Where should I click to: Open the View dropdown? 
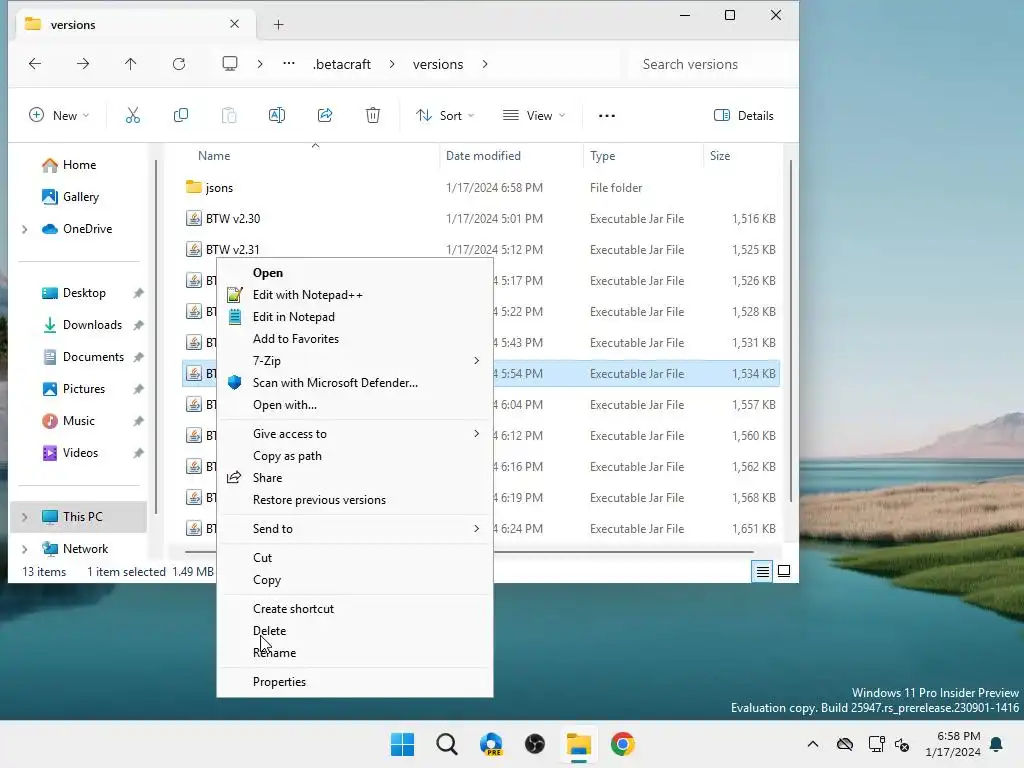[534, 116]
